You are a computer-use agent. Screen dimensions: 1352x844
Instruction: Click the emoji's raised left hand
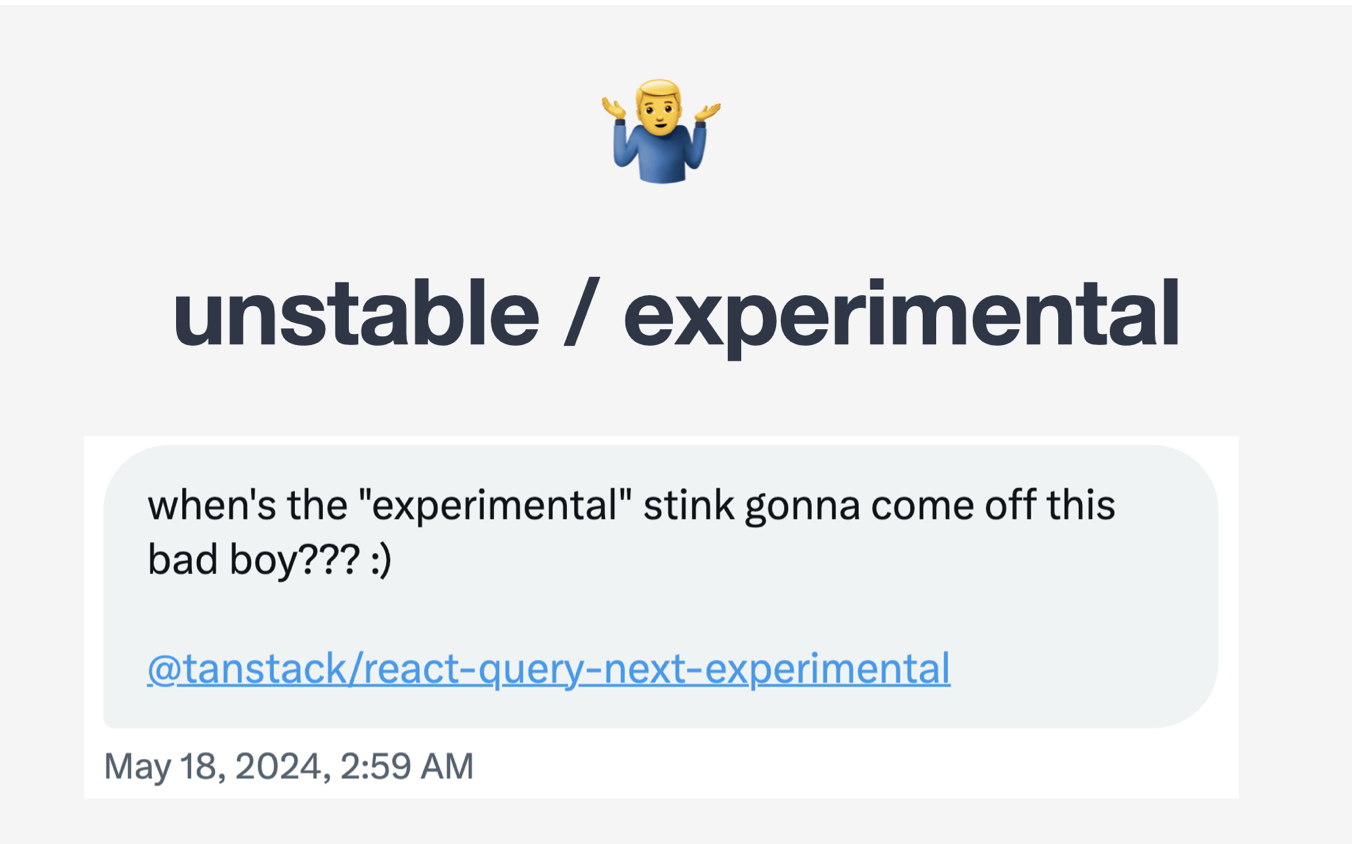616,108
